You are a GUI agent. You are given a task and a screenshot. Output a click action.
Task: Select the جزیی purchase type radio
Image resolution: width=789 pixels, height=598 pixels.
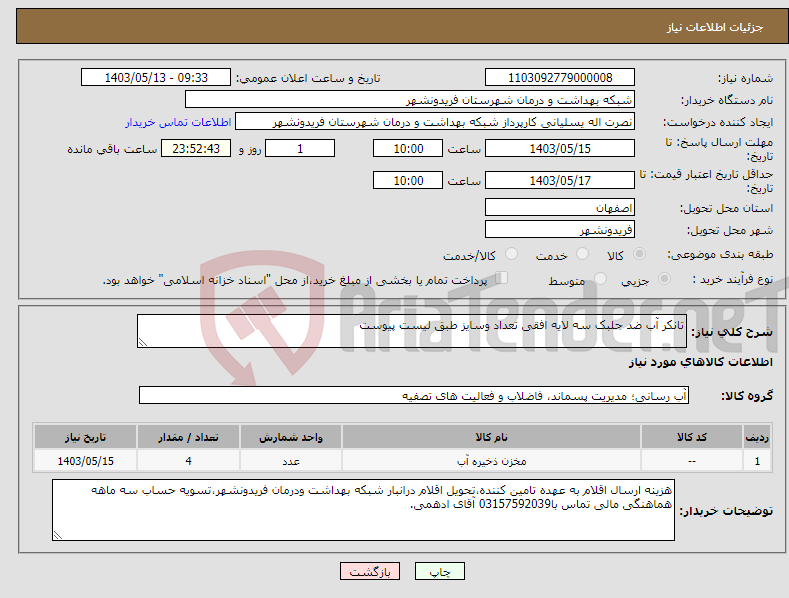point(664,279)
